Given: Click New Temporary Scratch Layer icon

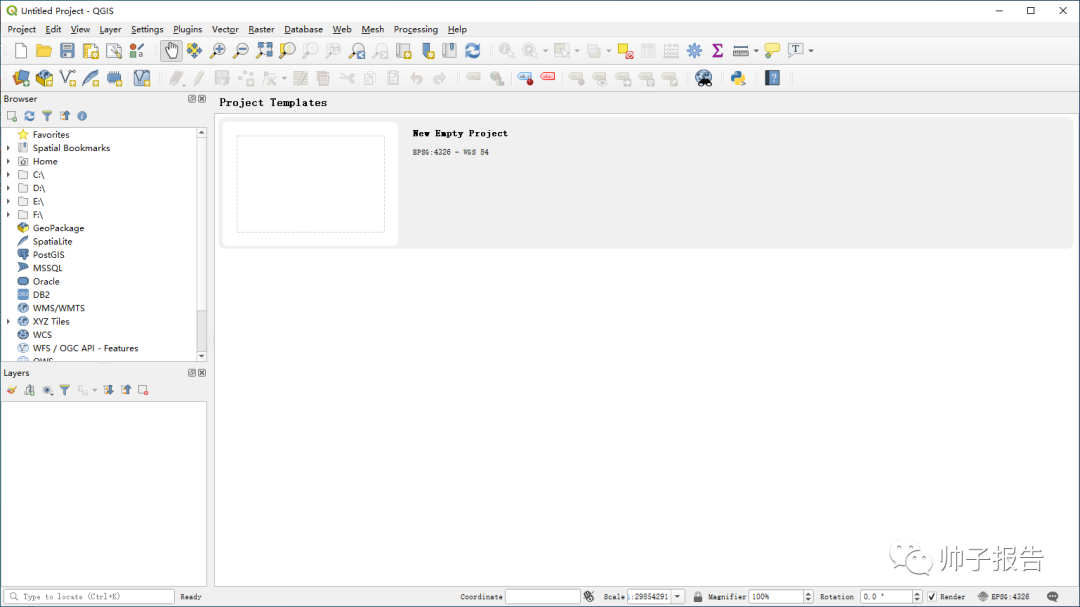Looking at the screenshot, I should [x=114, y=78].
